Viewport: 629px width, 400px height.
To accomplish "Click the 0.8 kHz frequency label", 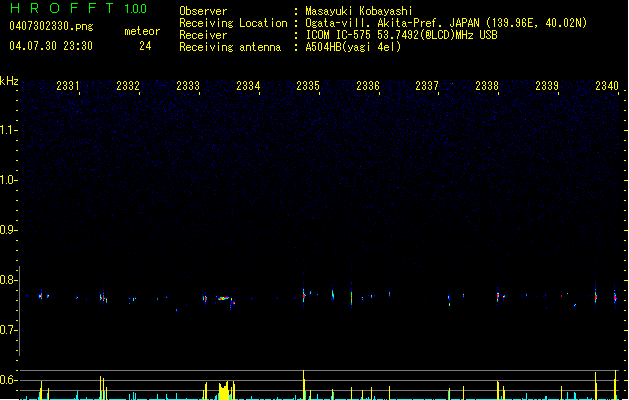I will [x=8, y=280].
